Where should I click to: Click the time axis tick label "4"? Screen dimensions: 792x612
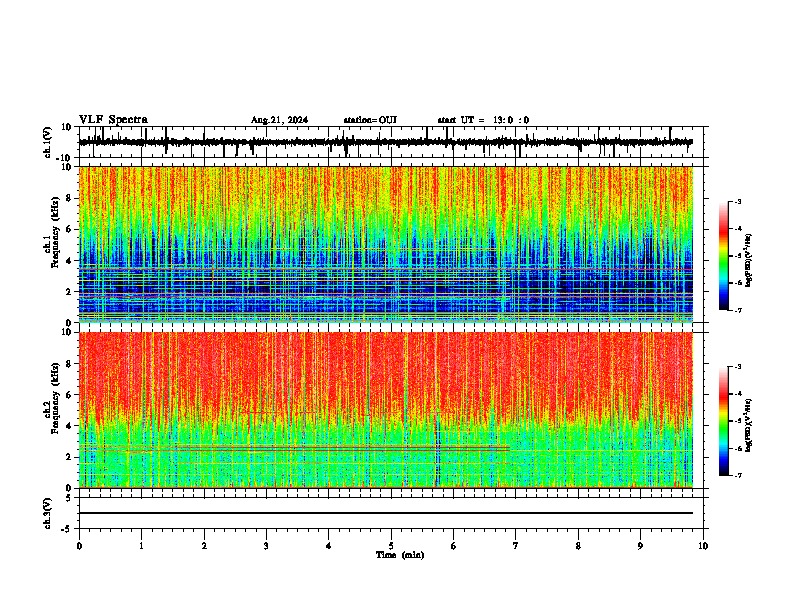point(329,546)
